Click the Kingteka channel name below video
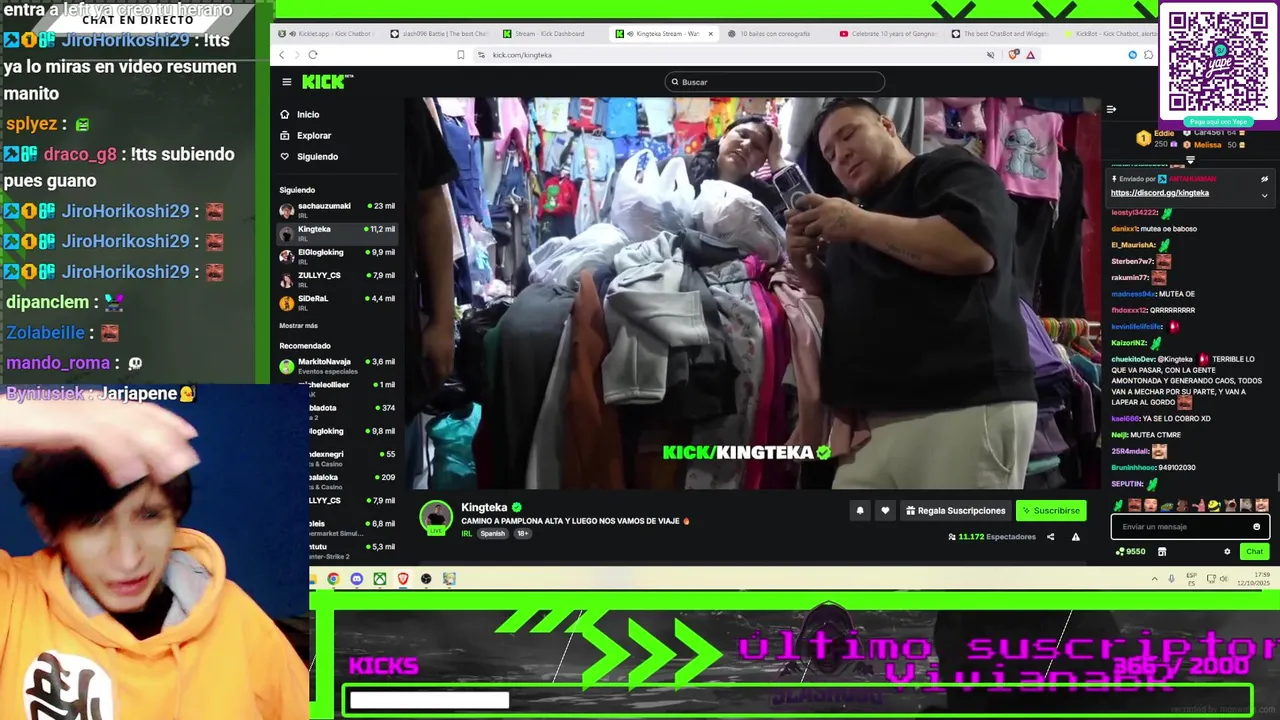This screenshot has width=1280, height=720. [484, 508]
